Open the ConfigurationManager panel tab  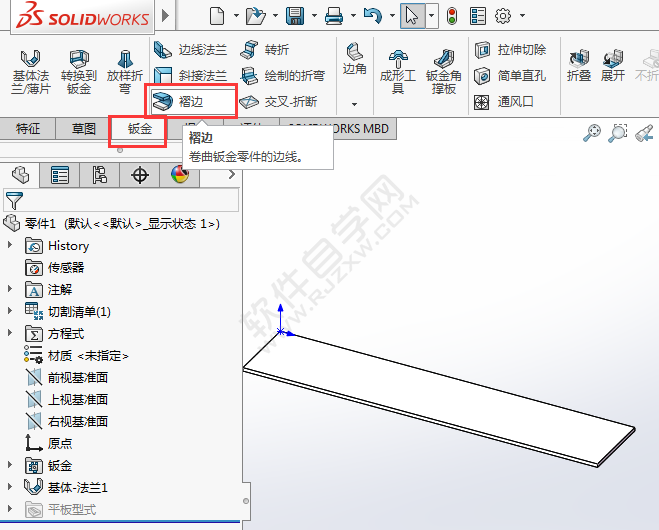click(100, 175)
